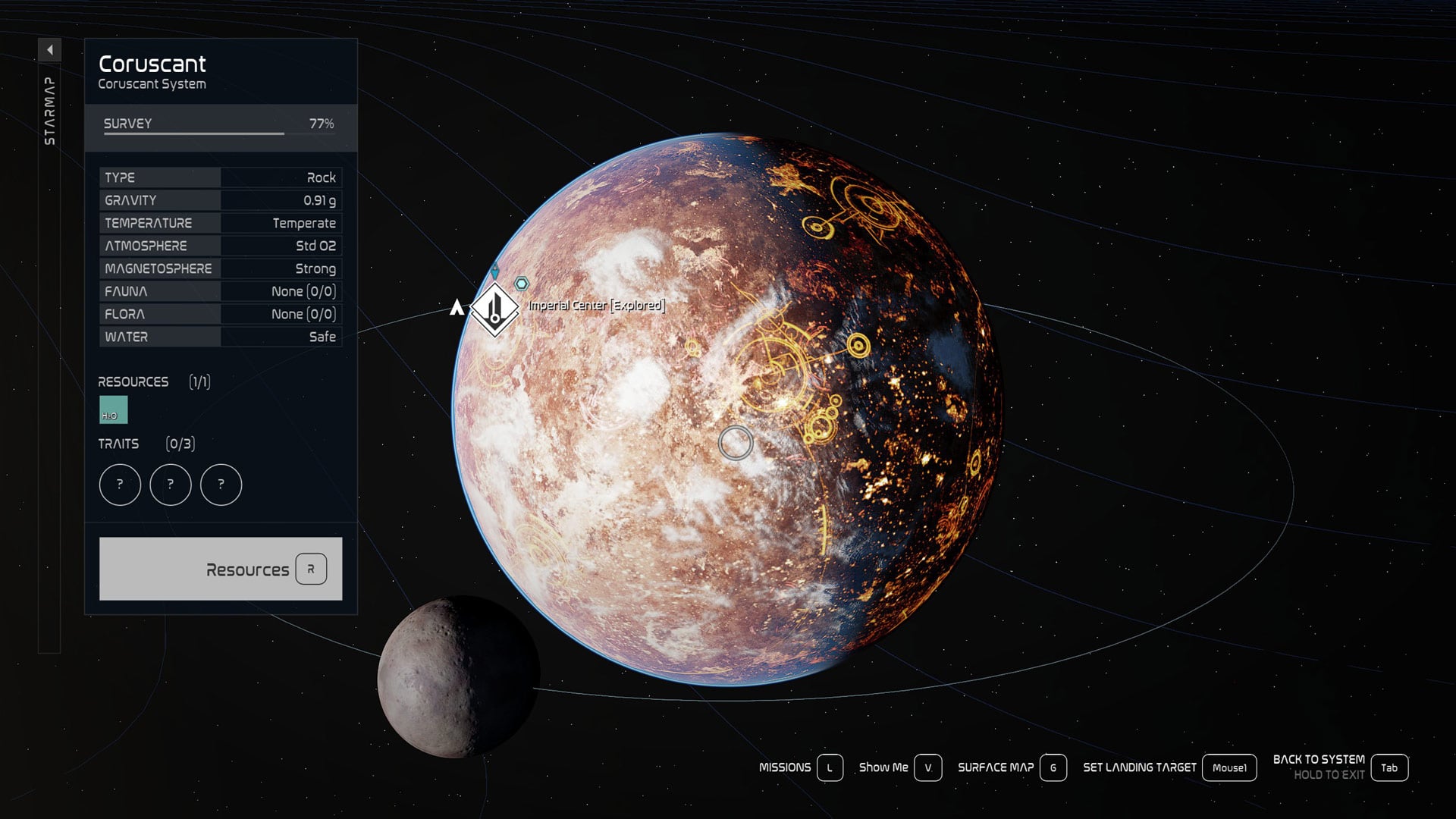Toggle Surface Map view button
The image size is (1456, 819).
coord(1053,767)
